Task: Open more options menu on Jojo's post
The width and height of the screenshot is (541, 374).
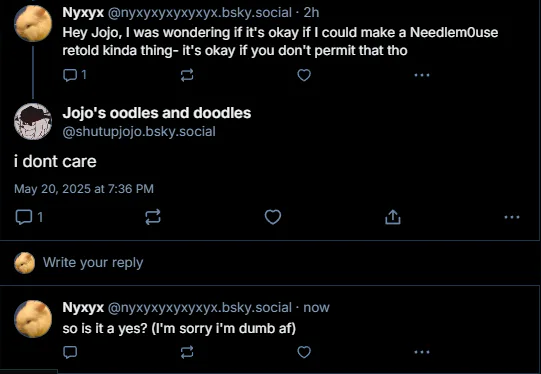Action: [512, 217]
